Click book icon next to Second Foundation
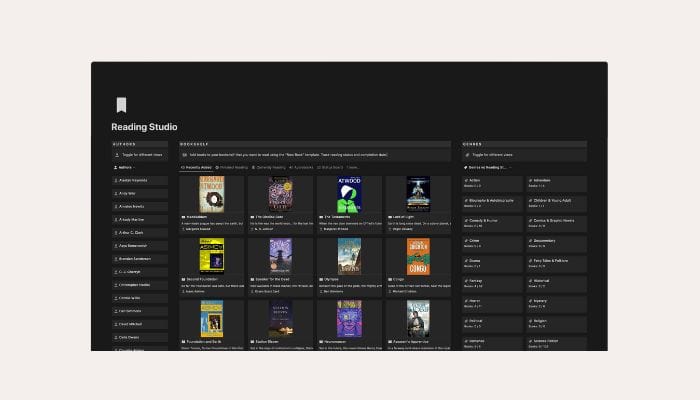The height and width of the screenshot is (400, 700). coord(183,279)
